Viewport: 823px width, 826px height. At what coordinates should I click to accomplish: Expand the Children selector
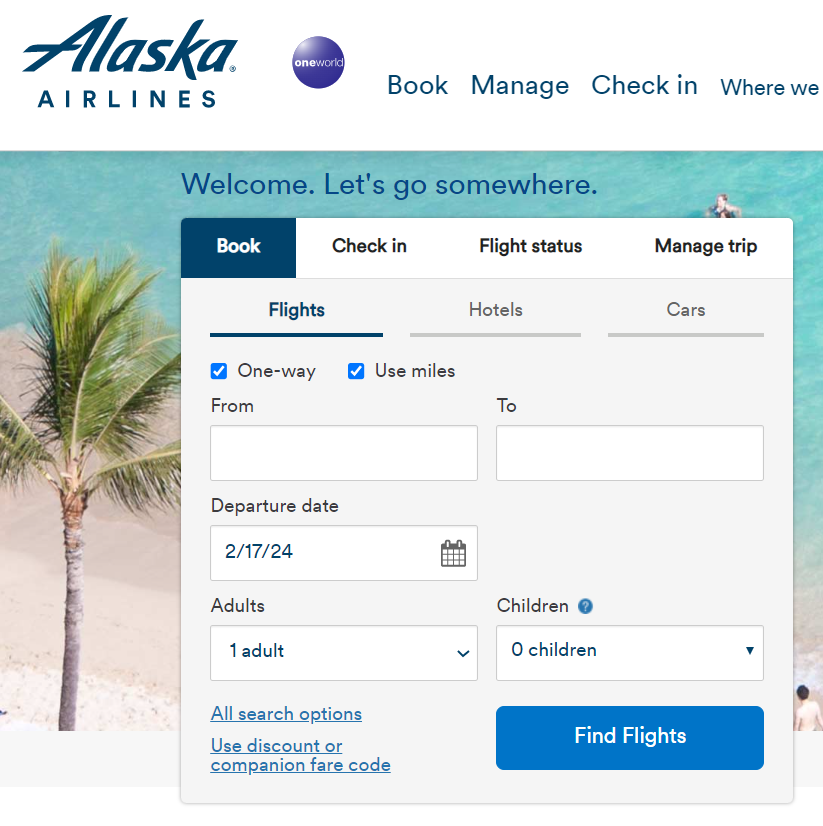point(629,652)
